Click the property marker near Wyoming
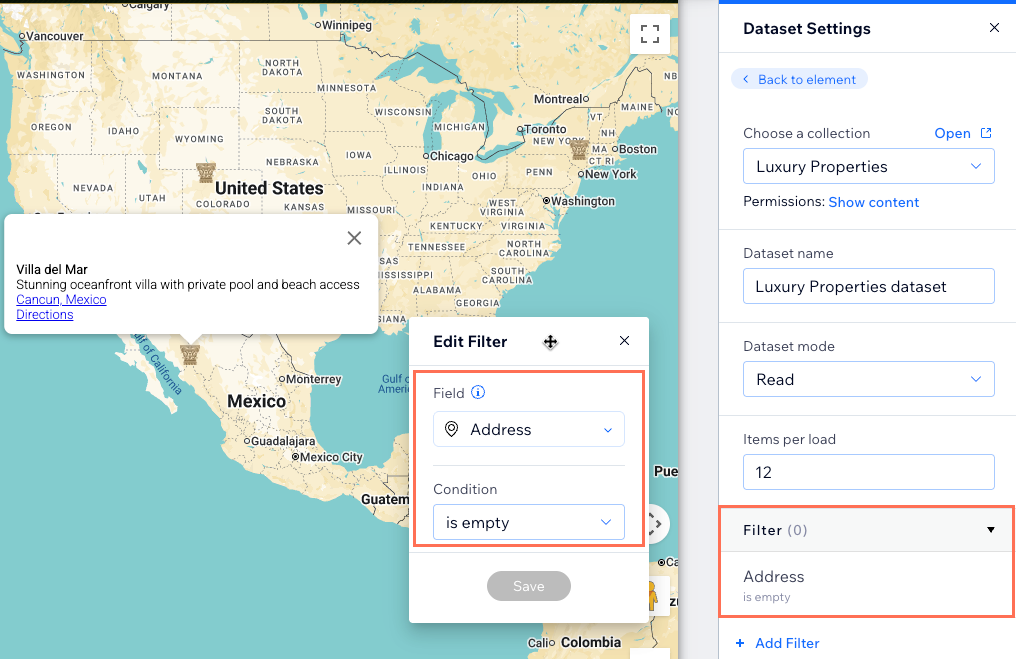The height and width of the screenshot is (659, 1016). [206, 171]
